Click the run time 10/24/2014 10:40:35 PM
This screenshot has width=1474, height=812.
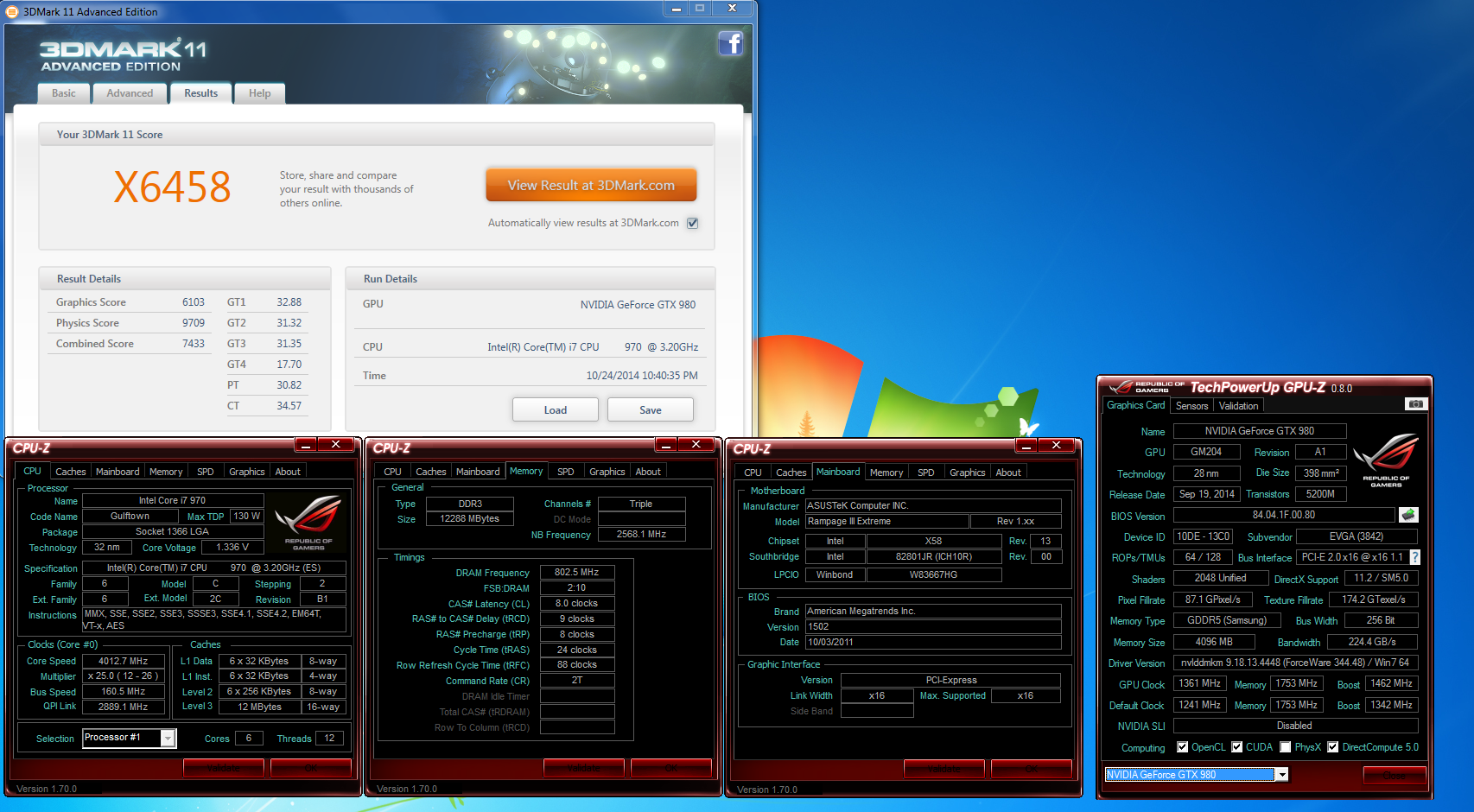click(642, 376)
